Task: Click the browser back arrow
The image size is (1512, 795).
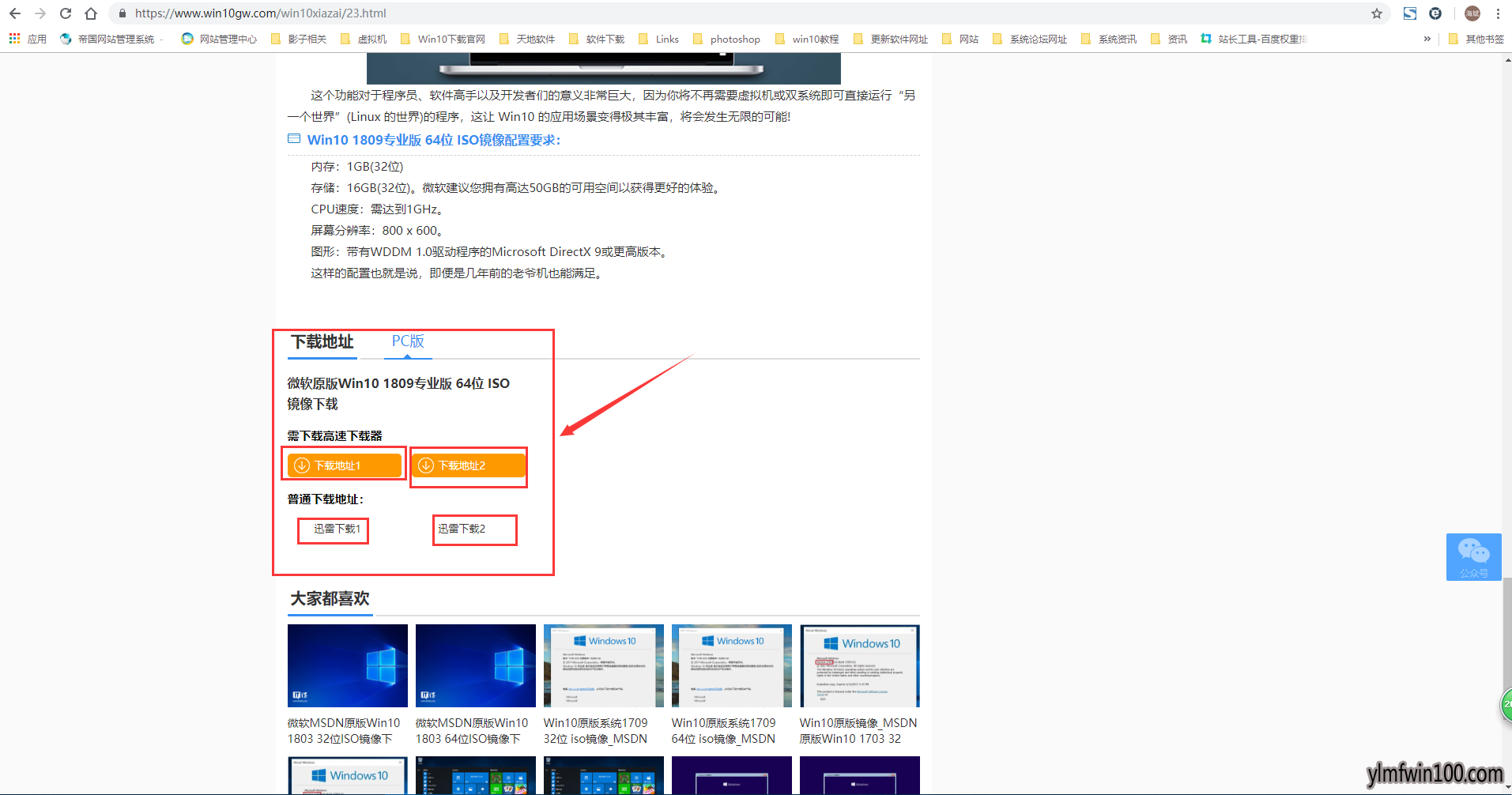Action: (x=15, y=13)
